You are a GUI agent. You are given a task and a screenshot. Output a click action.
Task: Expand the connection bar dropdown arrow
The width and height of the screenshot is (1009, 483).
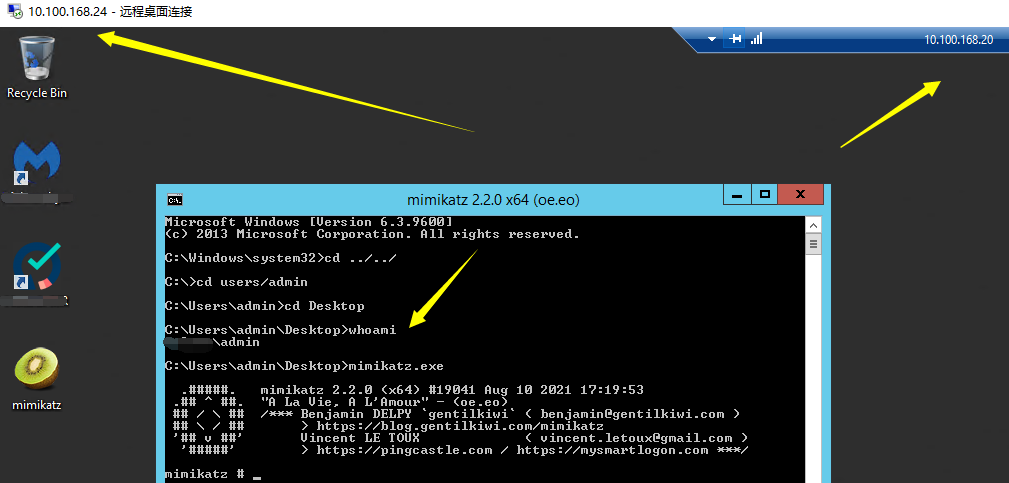[712, 39]
